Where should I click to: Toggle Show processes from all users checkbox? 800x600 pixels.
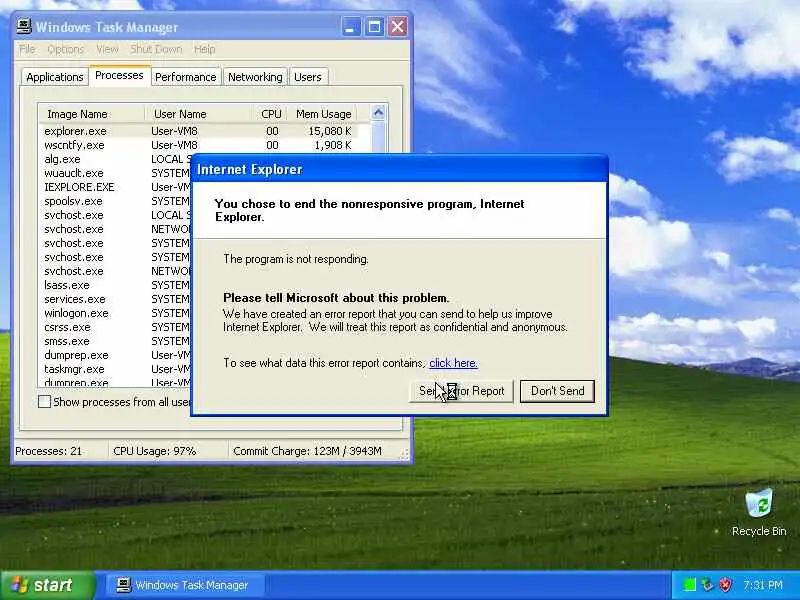coord(44,402)
